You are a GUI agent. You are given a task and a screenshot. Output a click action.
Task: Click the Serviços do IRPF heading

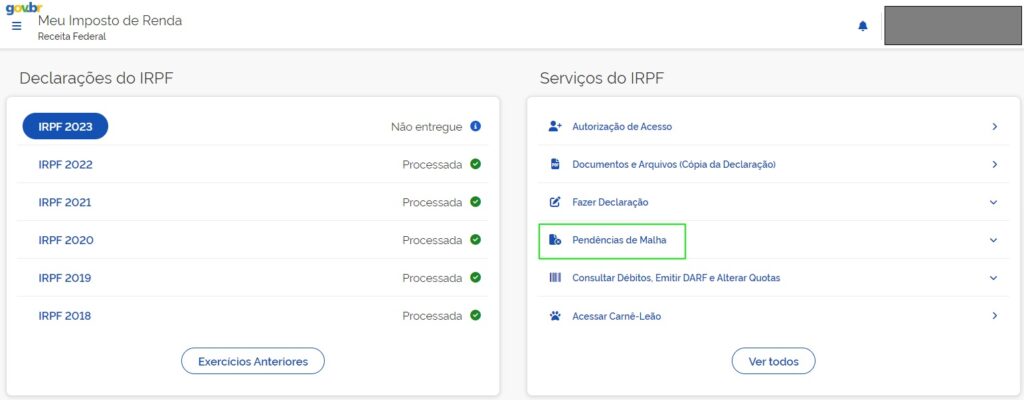point(601,78)
